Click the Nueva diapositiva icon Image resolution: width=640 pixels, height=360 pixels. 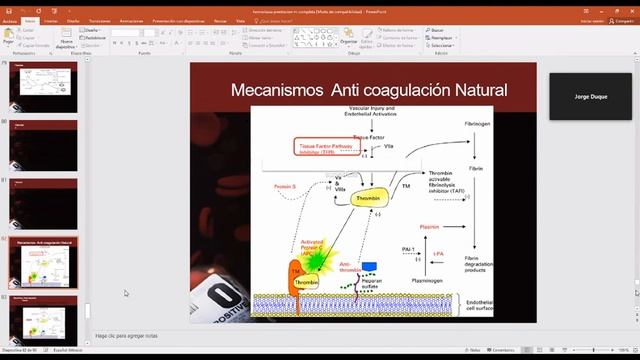[66, 33]
